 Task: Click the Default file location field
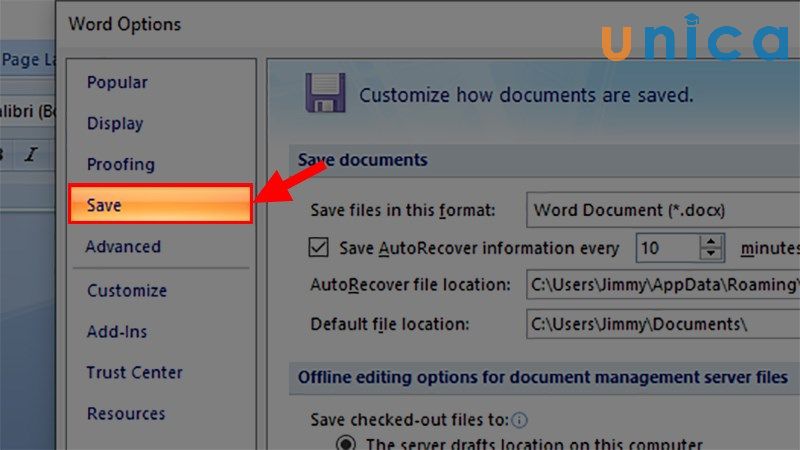tap(663, 324)
